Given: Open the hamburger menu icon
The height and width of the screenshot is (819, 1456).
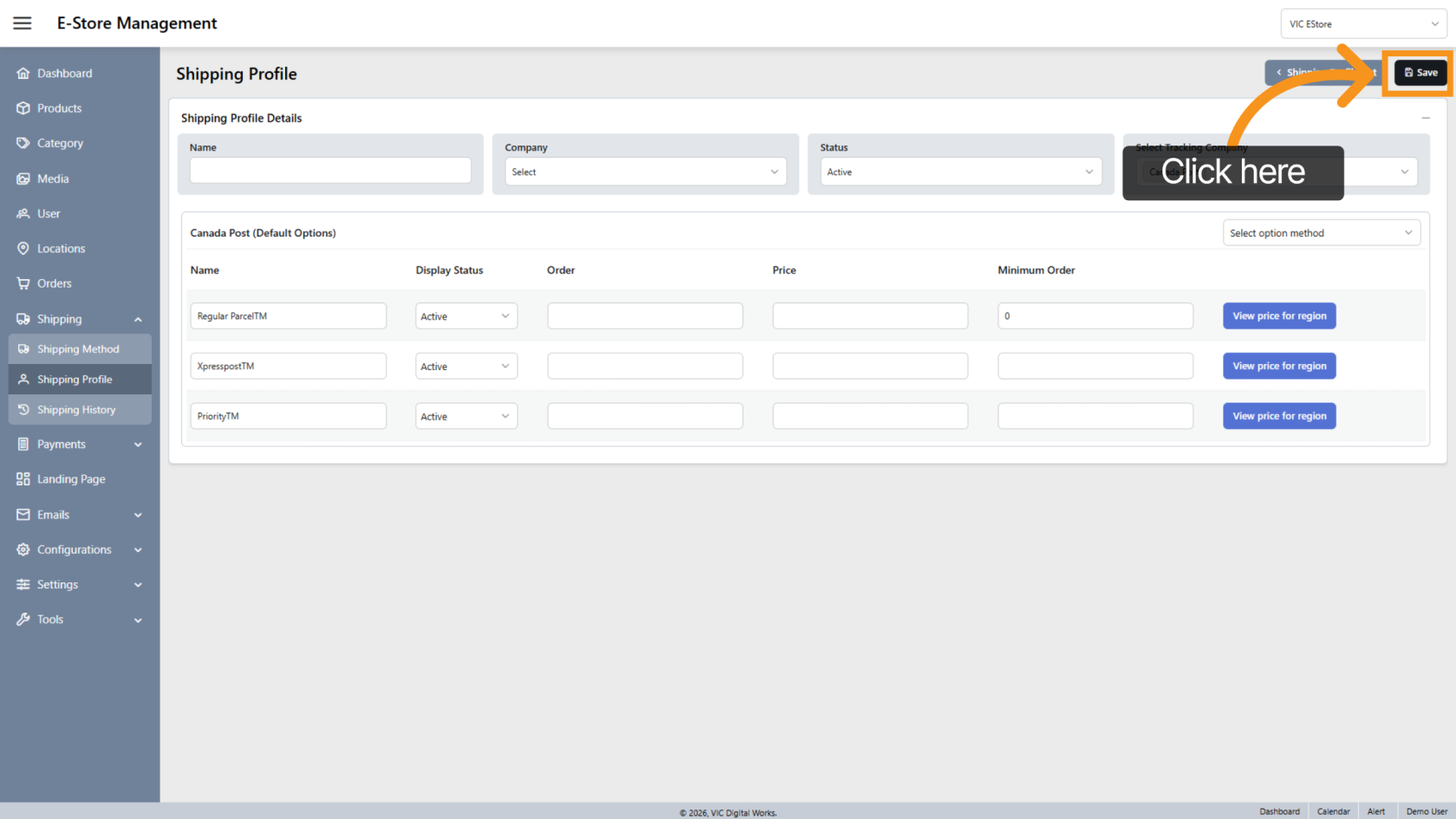Looking at the screenshot, I should pos(23,23).
